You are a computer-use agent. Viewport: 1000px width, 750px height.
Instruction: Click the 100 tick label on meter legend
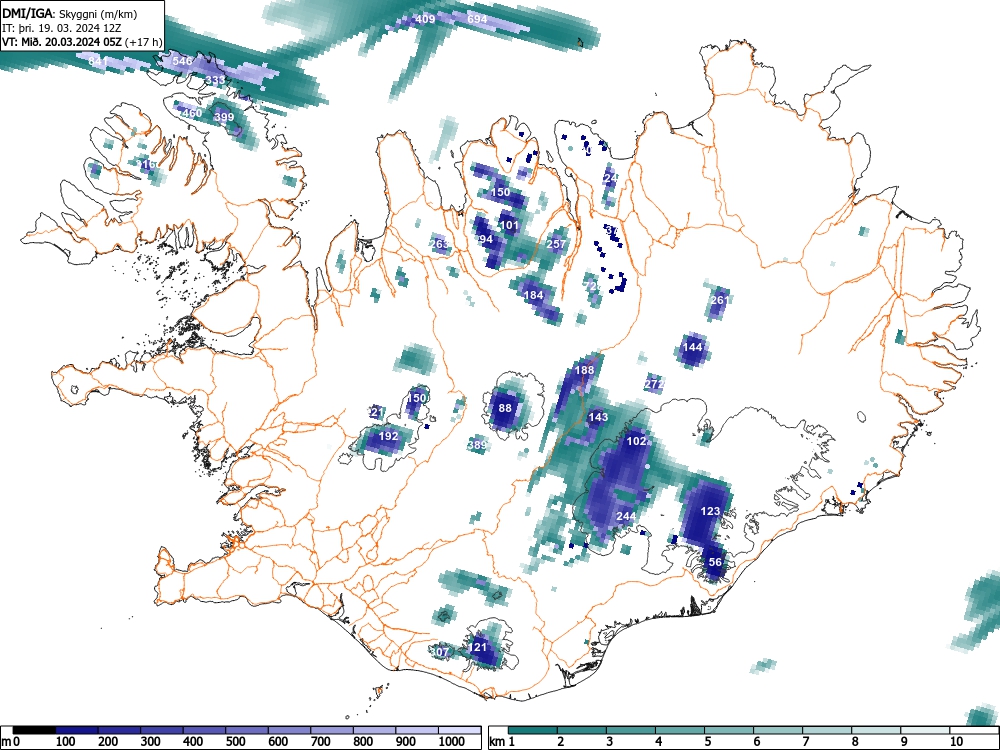66,742
